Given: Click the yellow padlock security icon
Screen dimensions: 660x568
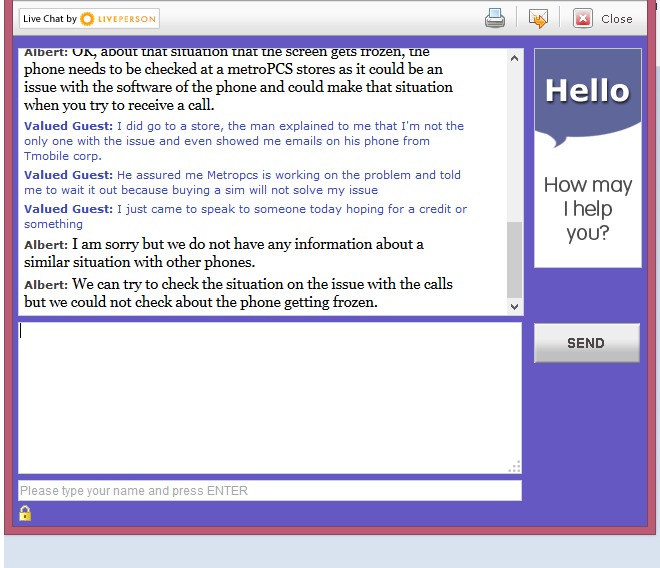Looking at the screenshot, I should tap(25, 513).
